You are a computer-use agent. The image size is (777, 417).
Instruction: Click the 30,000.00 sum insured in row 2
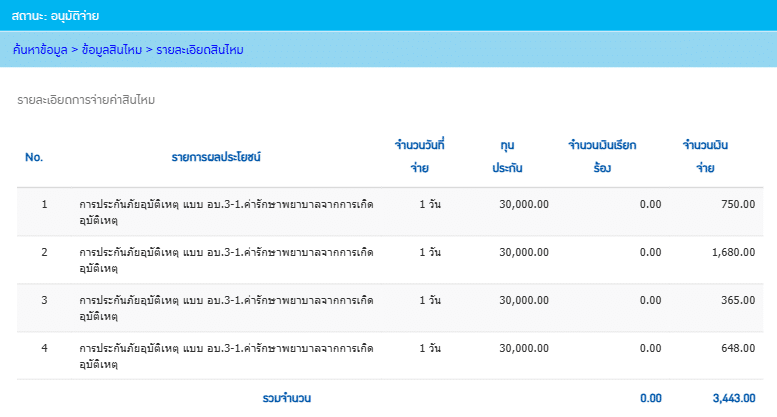524,252
